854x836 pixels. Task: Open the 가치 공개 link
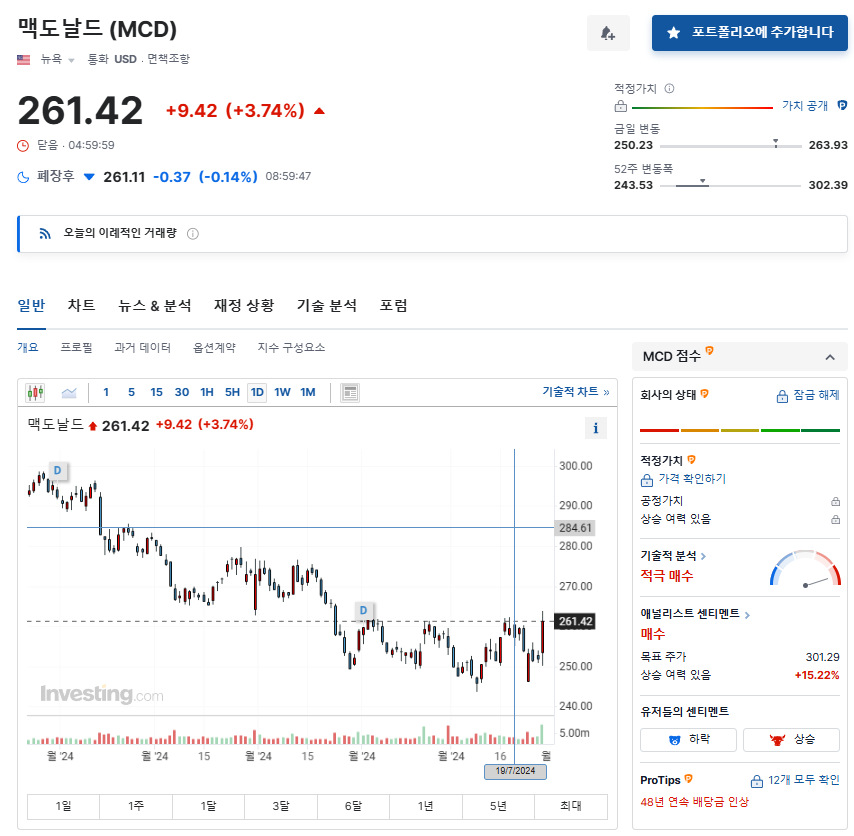pos(805,105)
